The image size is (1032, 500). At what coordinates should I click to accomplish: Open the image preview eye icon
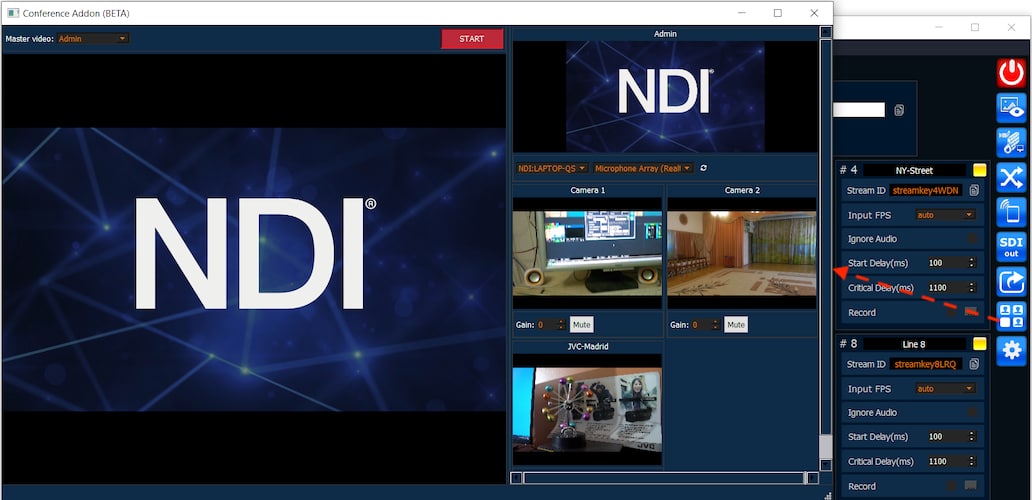[x=1011, y=108]
